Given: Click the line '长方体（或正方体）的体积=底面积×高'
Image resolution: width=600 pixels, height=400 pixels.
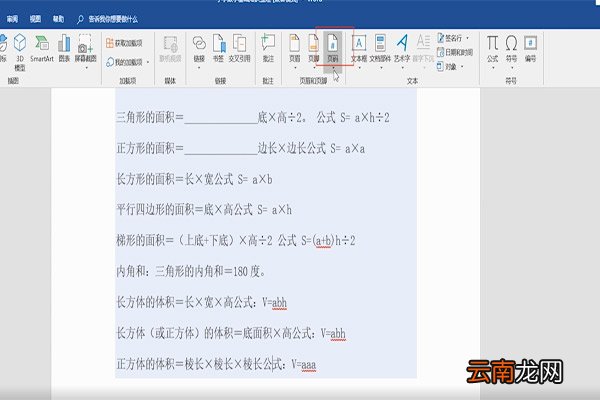Looking at the screenshot, I should point(231,333).
